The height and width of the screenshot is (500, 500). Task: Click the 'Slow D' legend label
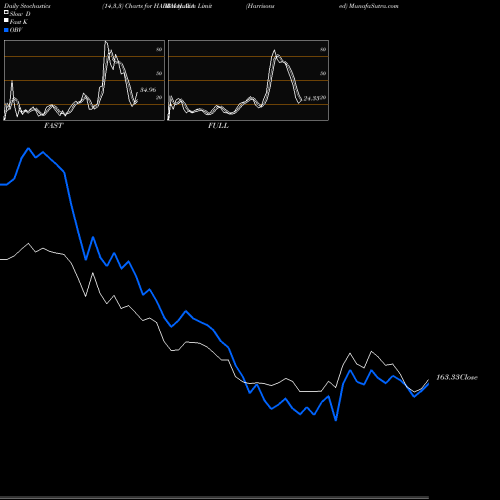tap(20, 14)
